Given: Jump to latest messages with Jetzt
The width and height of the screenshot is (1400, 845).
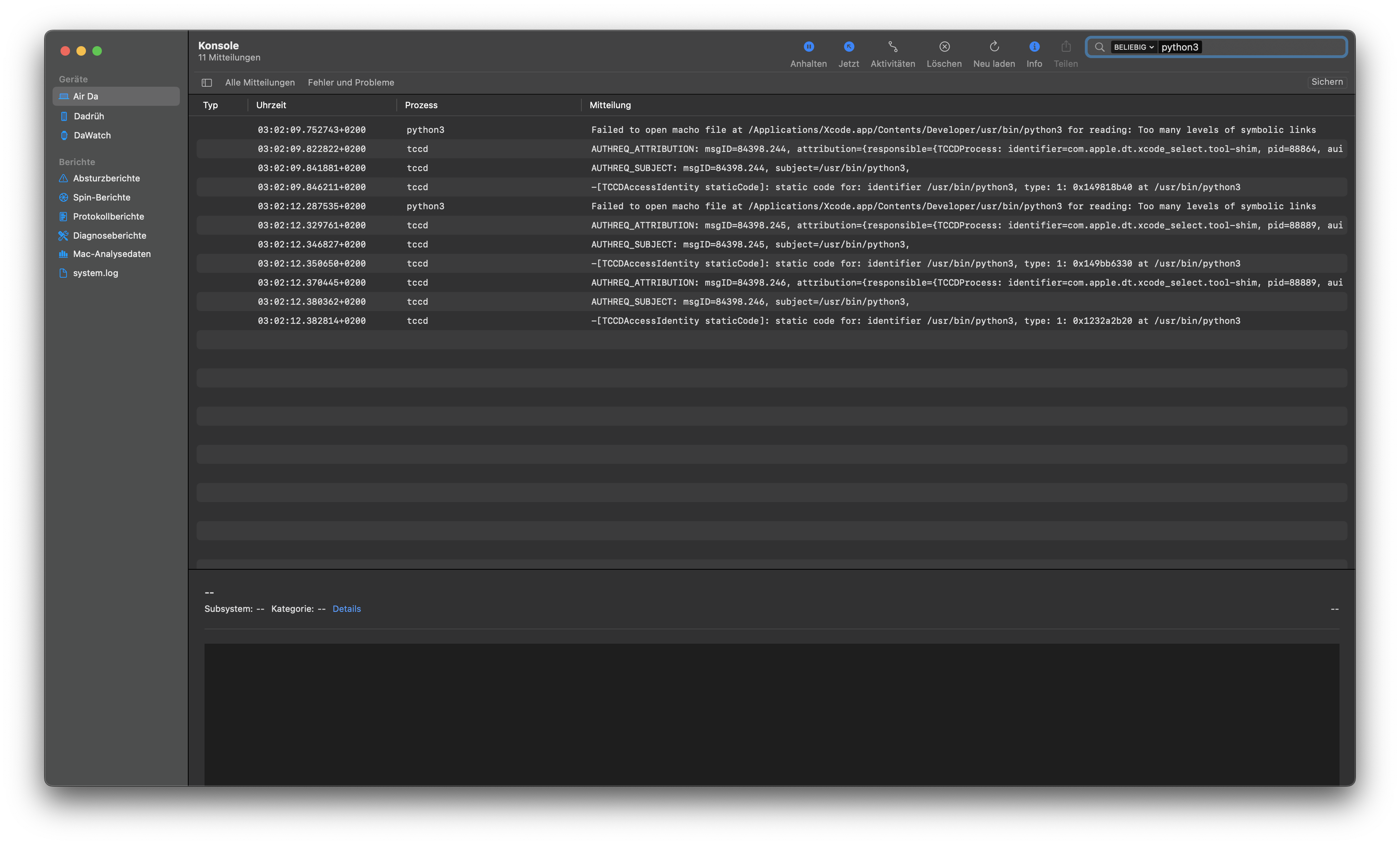Looking at the screenshot, I should tap(848, 47).
